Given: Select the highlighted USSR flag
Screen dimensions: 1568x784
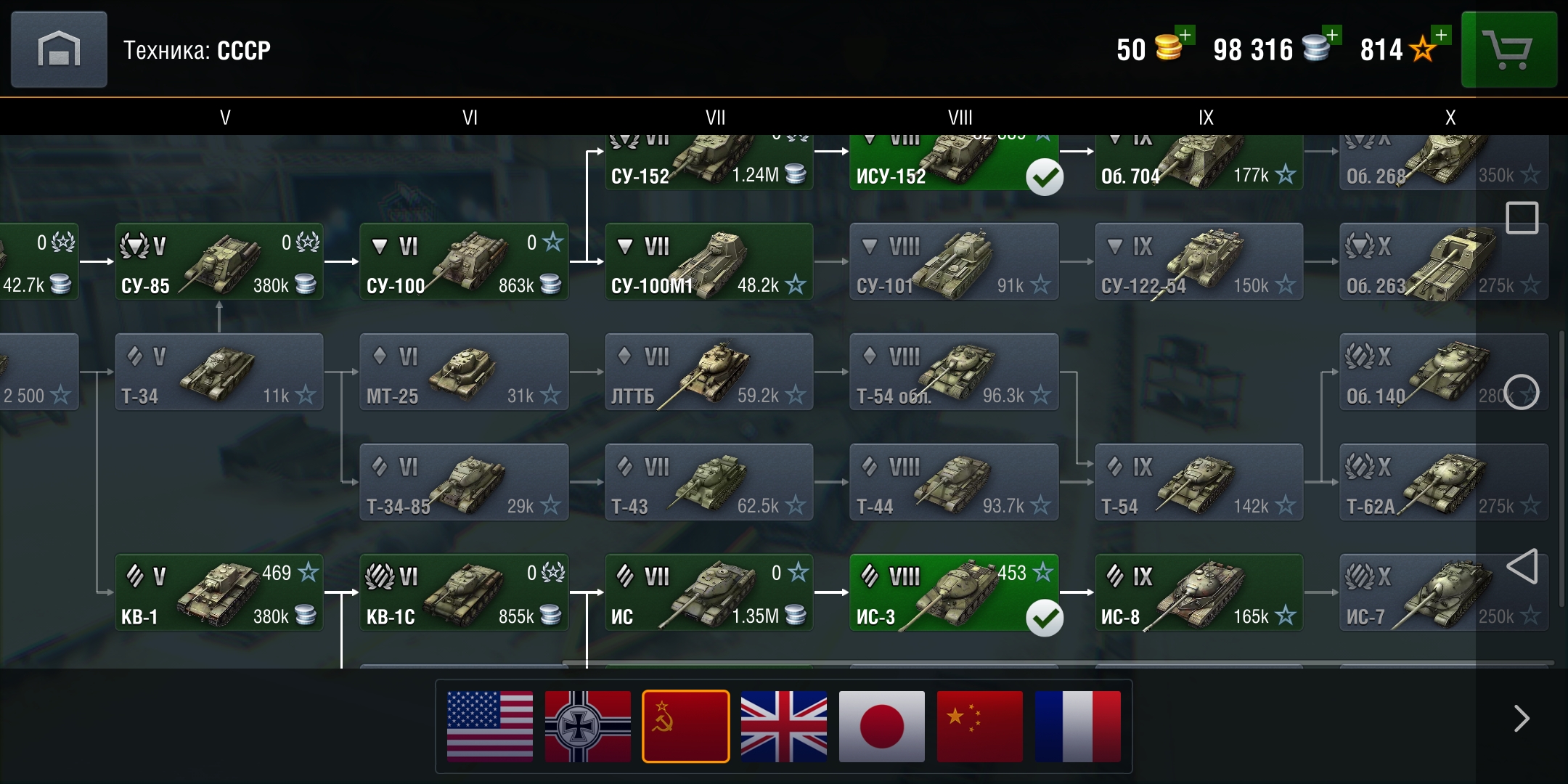Looking at the screenshot, I should (x=686, y=726).
